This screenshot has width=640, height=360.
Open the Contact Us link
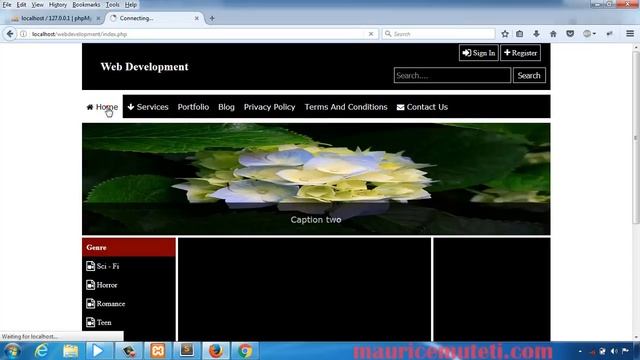(x=422, y=107)
